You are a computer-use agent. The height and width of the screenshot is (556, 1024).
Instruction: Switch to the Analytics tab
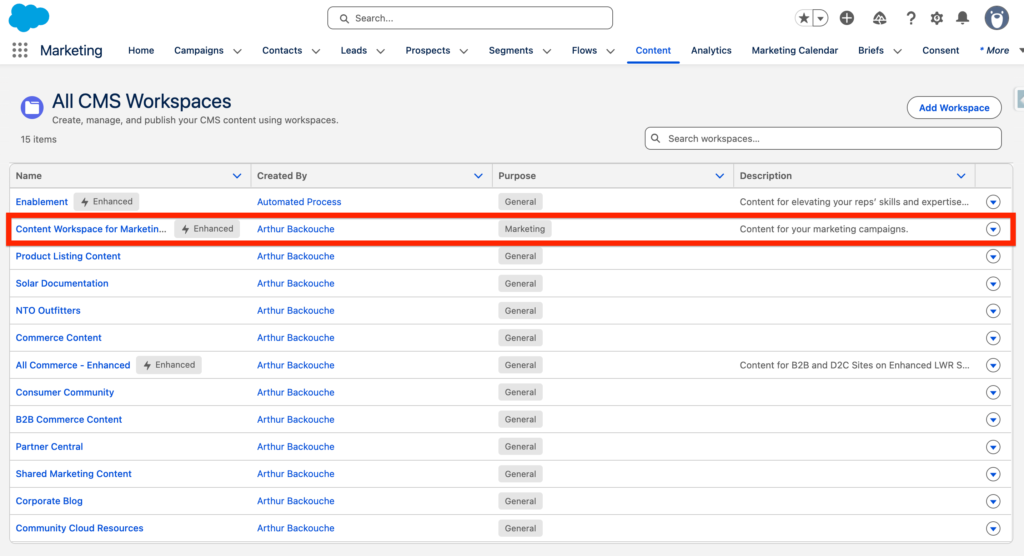[x=711, y=51]
